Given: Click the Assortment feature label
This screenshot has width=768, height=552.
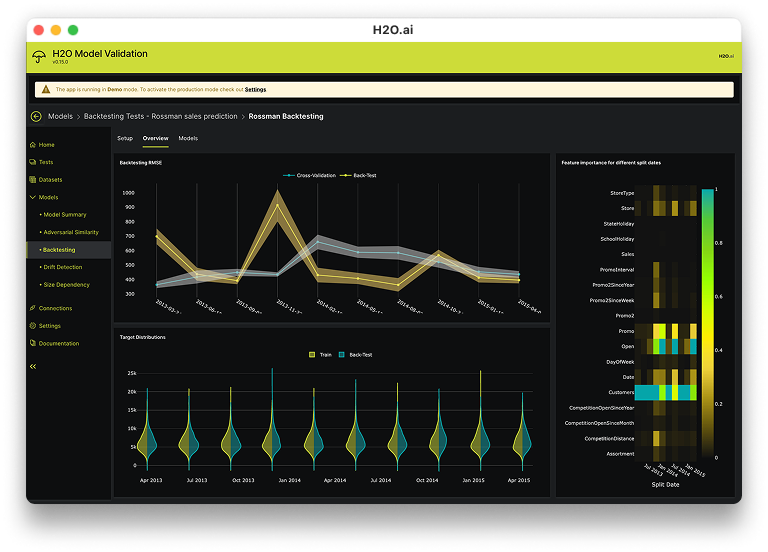Looking at the screenshot, I should (620, 454).
